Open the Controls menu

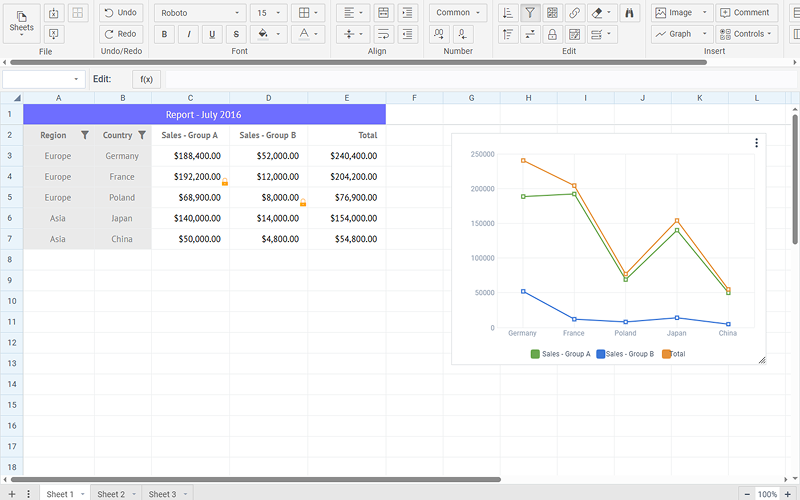click(746, 34)
